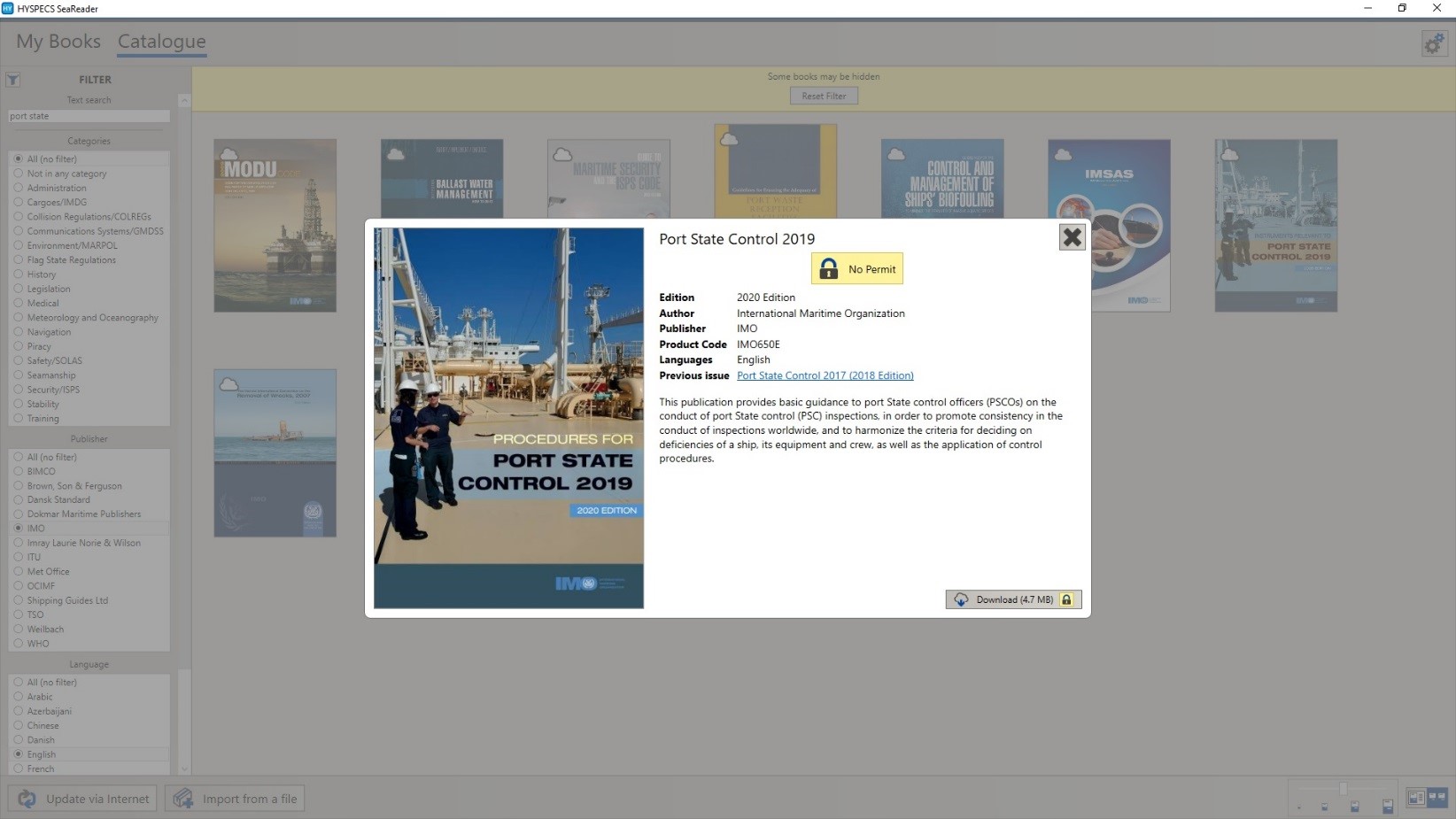The image size is (1456, 819).
Task: Open the settings gear icon
Action: (x=1433, y=42)
